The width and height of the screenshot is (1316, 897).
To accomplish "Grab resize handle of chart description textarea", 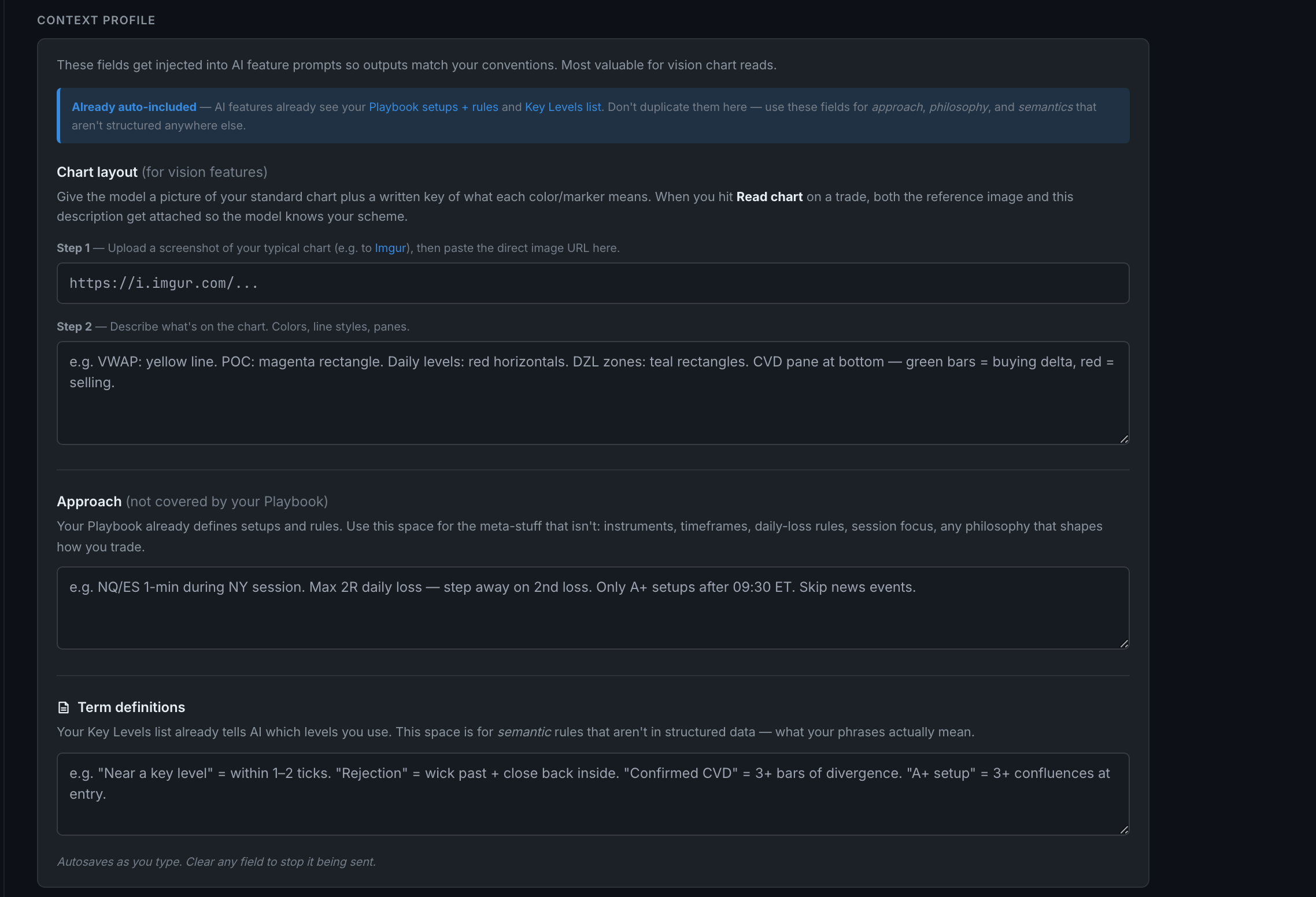I will [x=1123, y=439].
